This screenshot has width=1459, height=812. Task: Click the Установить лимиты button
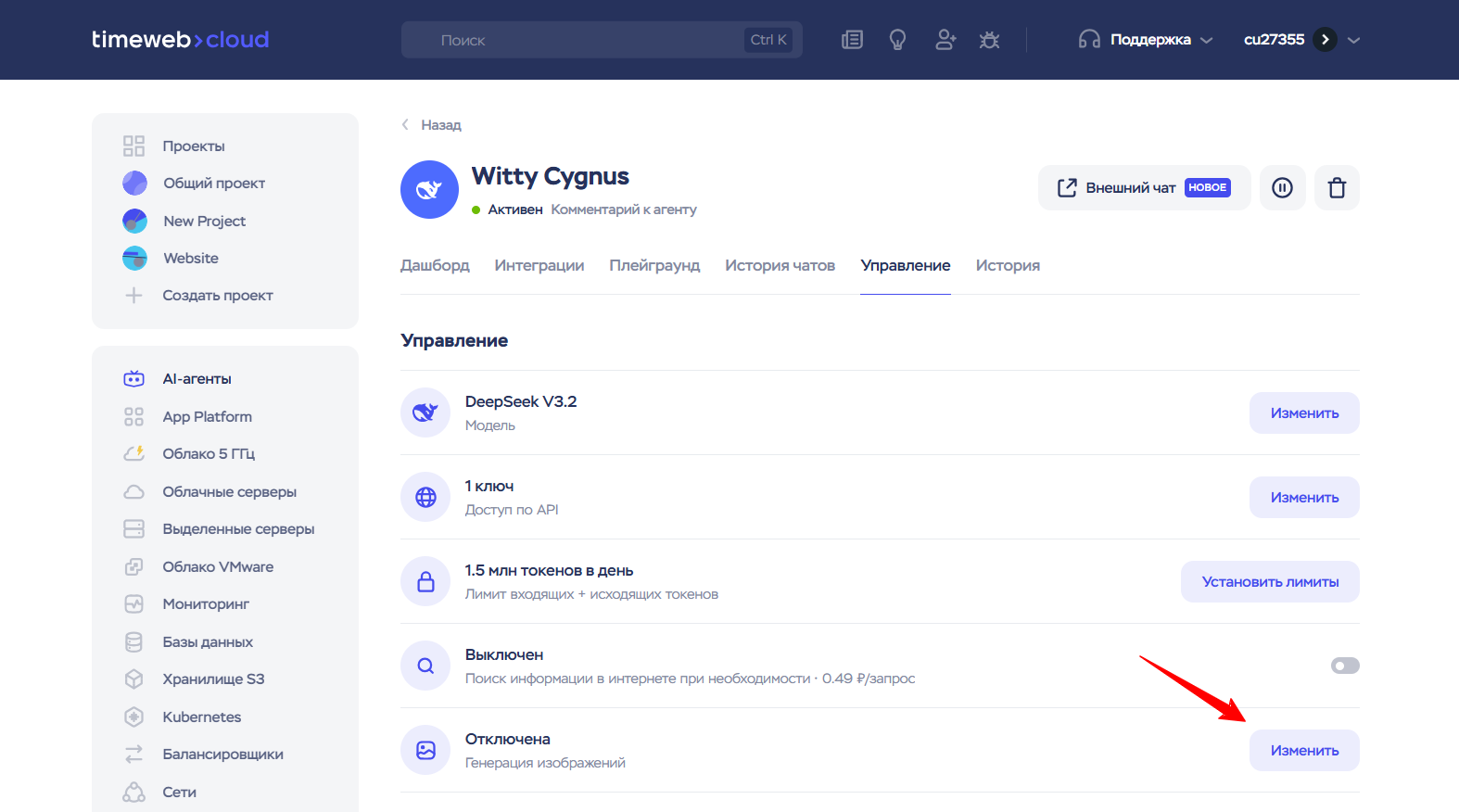click(1270, 581)
